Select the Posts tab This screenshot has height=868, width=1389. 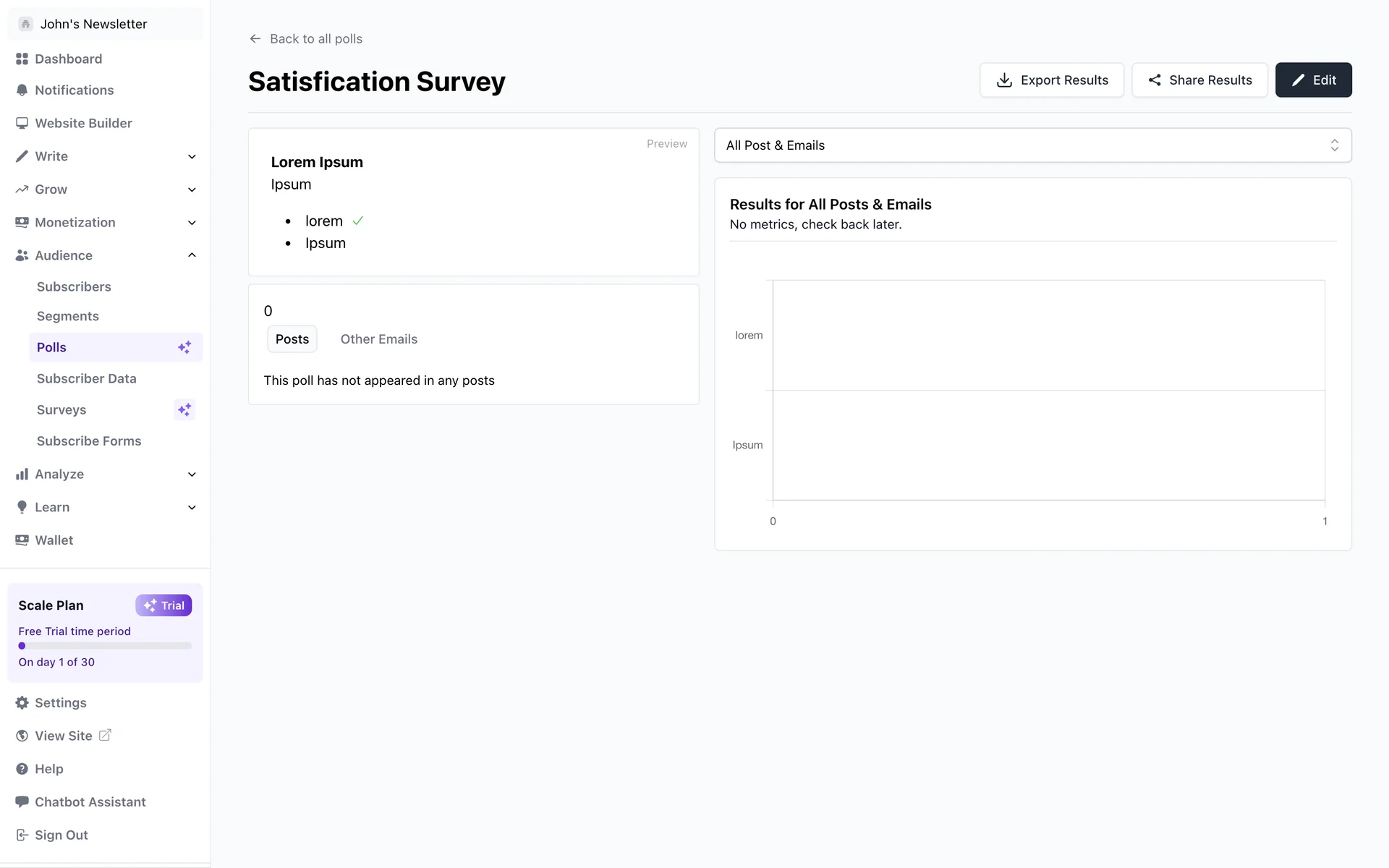pyautogui.click(x=292, y=339)
